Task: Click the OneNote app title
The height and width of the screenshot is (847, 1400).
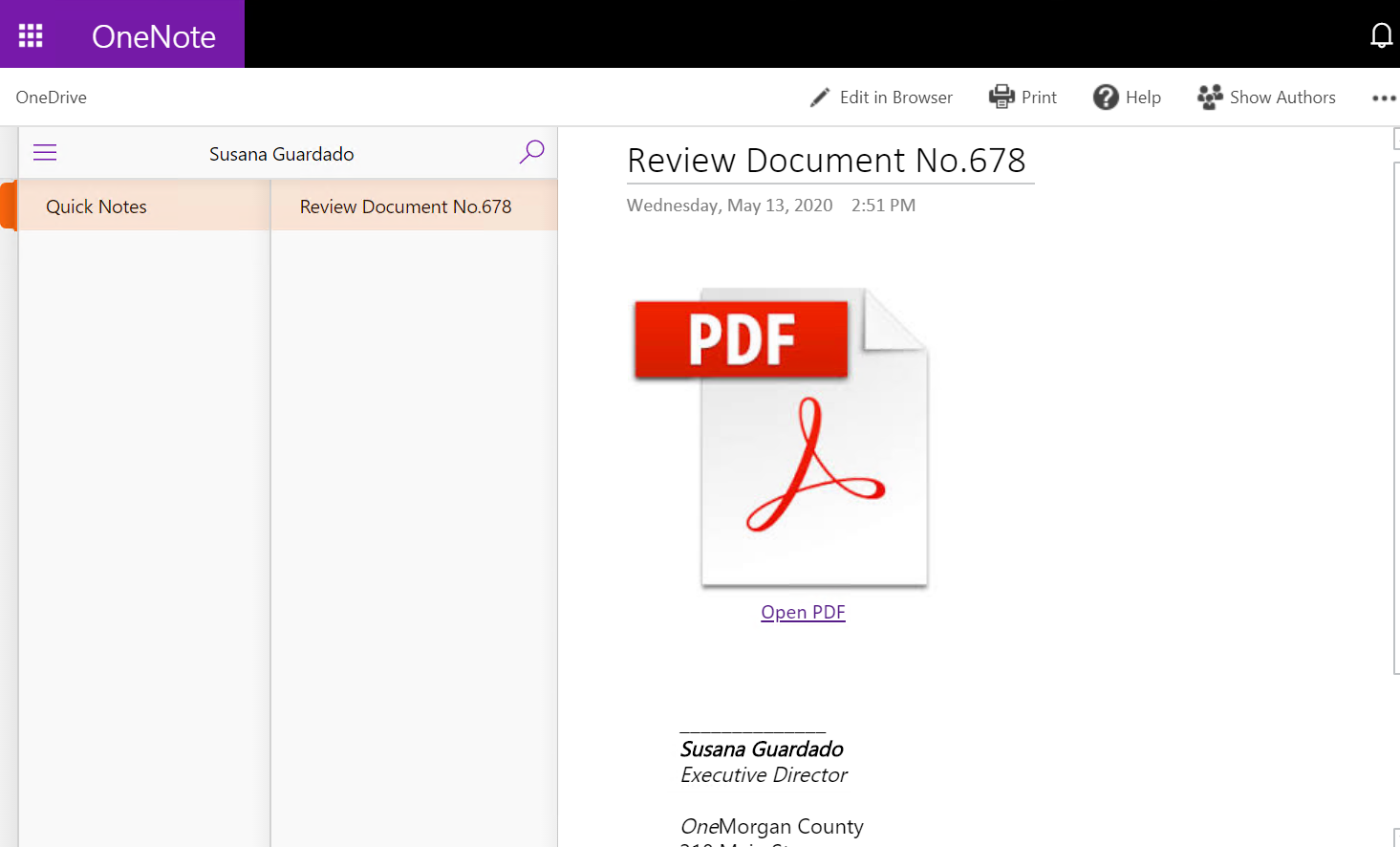Action: coord(153,36)
